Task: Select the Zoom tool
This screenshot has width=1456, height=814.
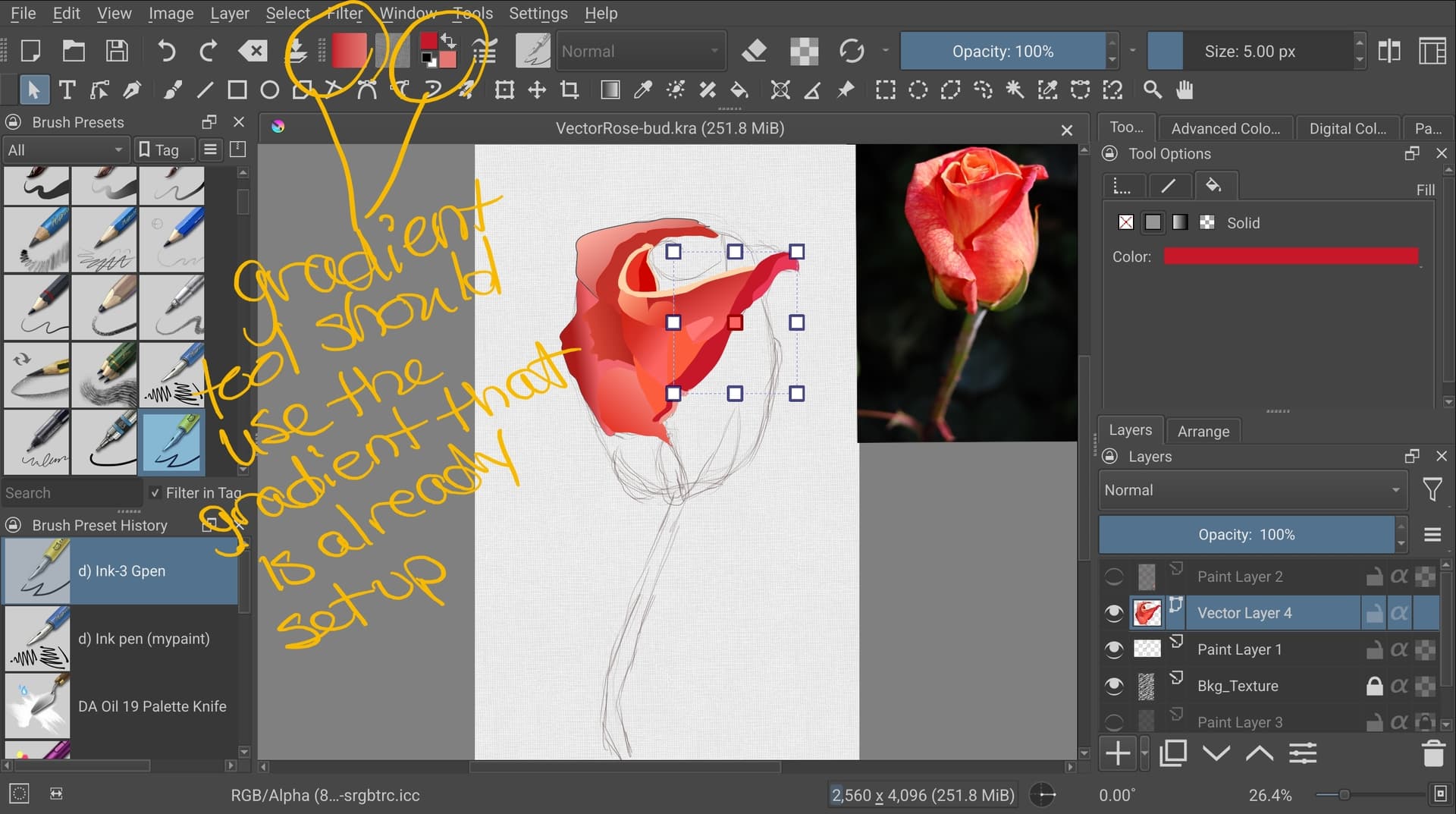Action: tap(1152, 90)
